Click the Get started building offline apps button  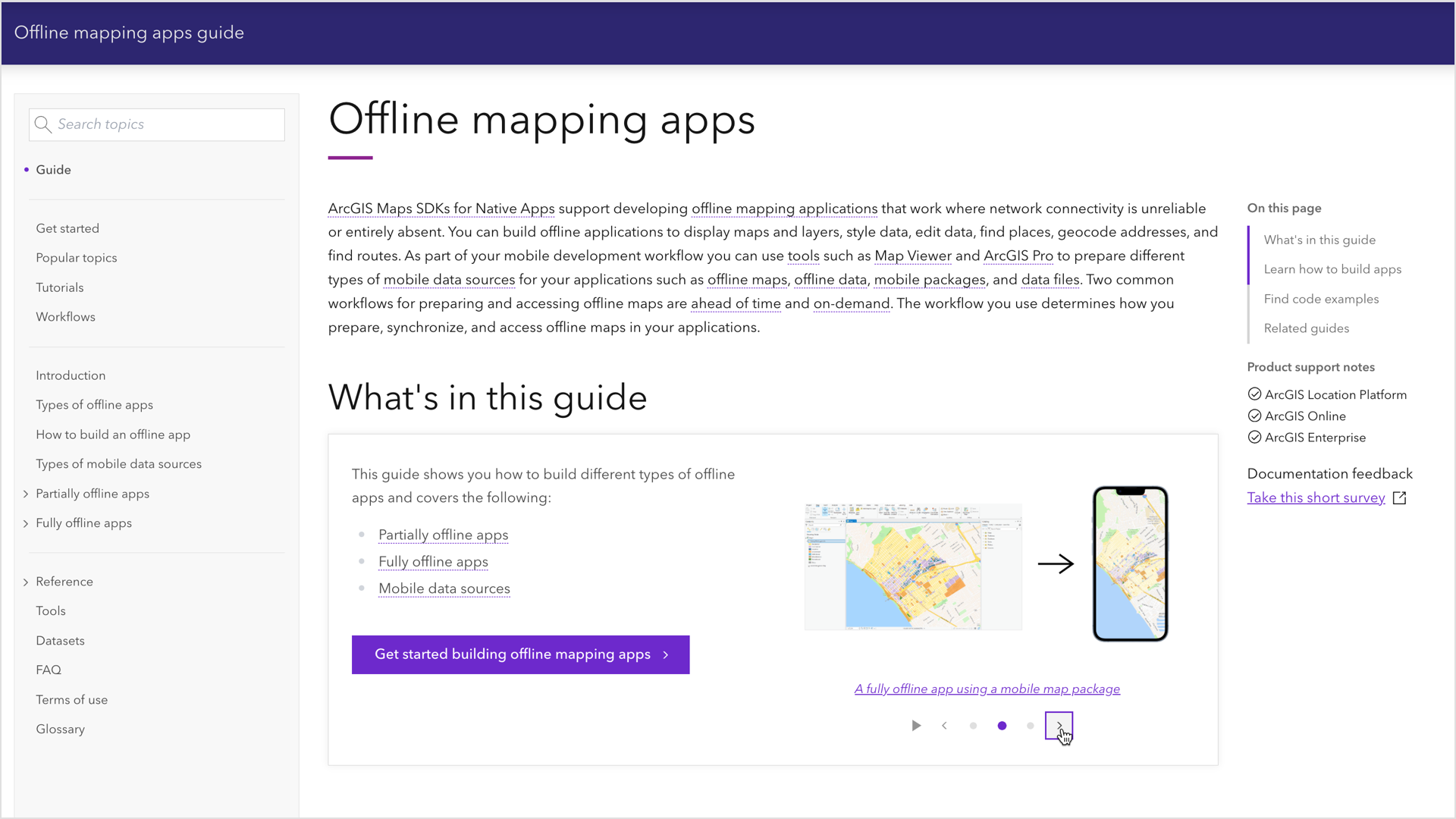[520, 654]
